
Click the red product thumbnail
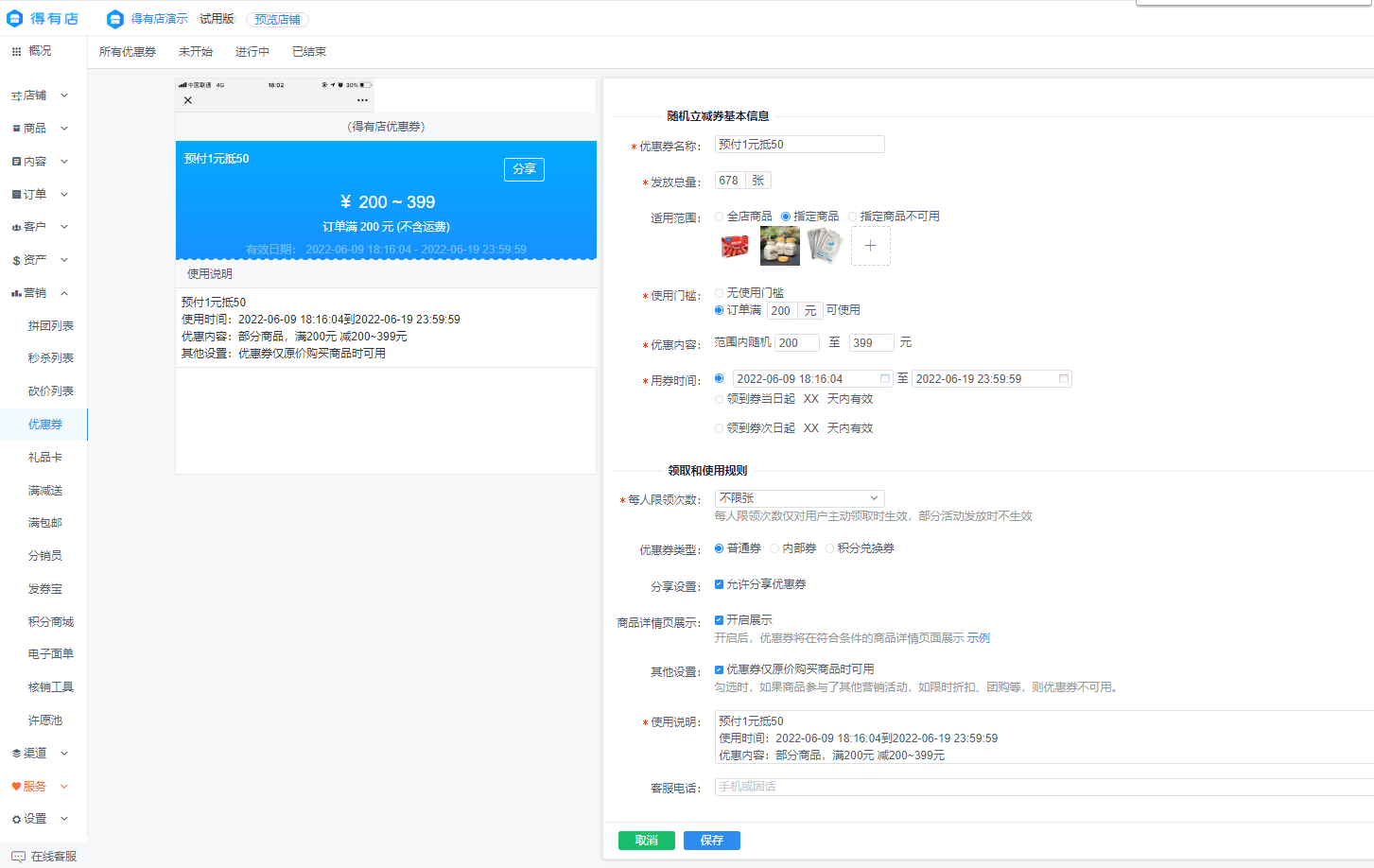tap(735, 247)
